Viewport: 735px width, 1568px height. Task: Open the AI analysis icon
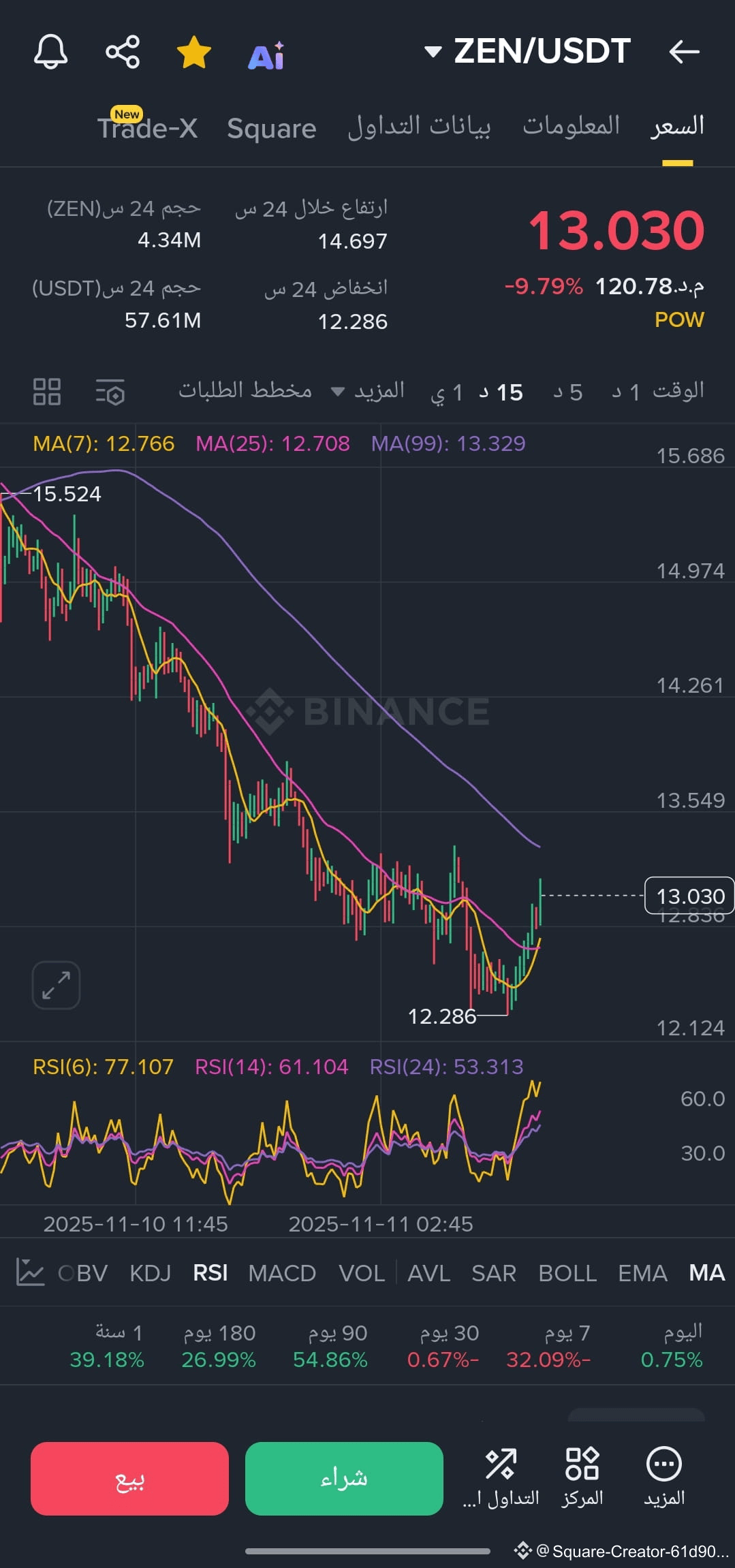pos(266,56)
